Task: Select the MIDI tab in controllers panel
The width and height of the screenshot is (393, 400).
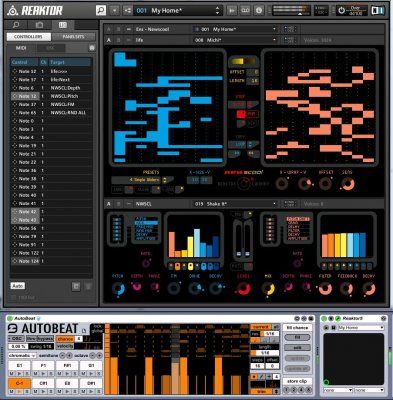Action: pyautogui.click(x=21, y=48)
